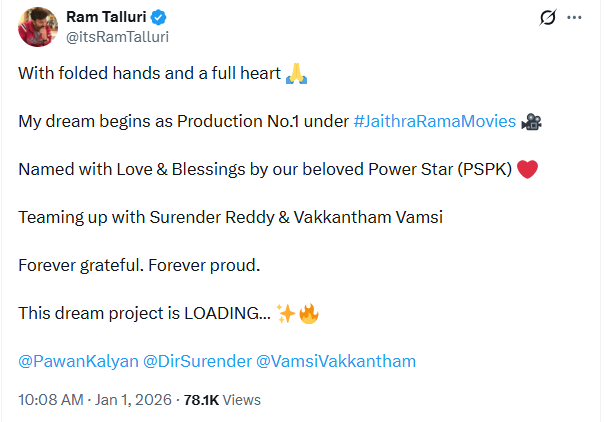Open the @DirSurender mention link
The height and width of the screenshot is (422, 608).
(196, 361)
